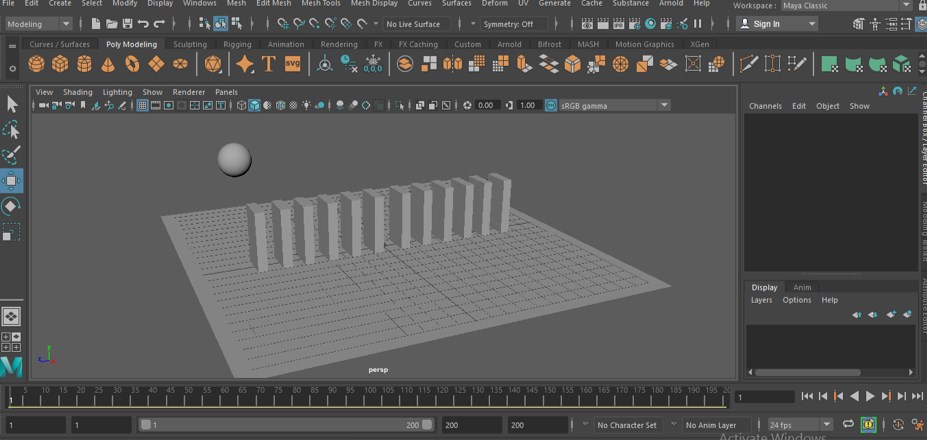Open the Mesh Tools menu
927x440 pixels.
[x=320, y=4]
